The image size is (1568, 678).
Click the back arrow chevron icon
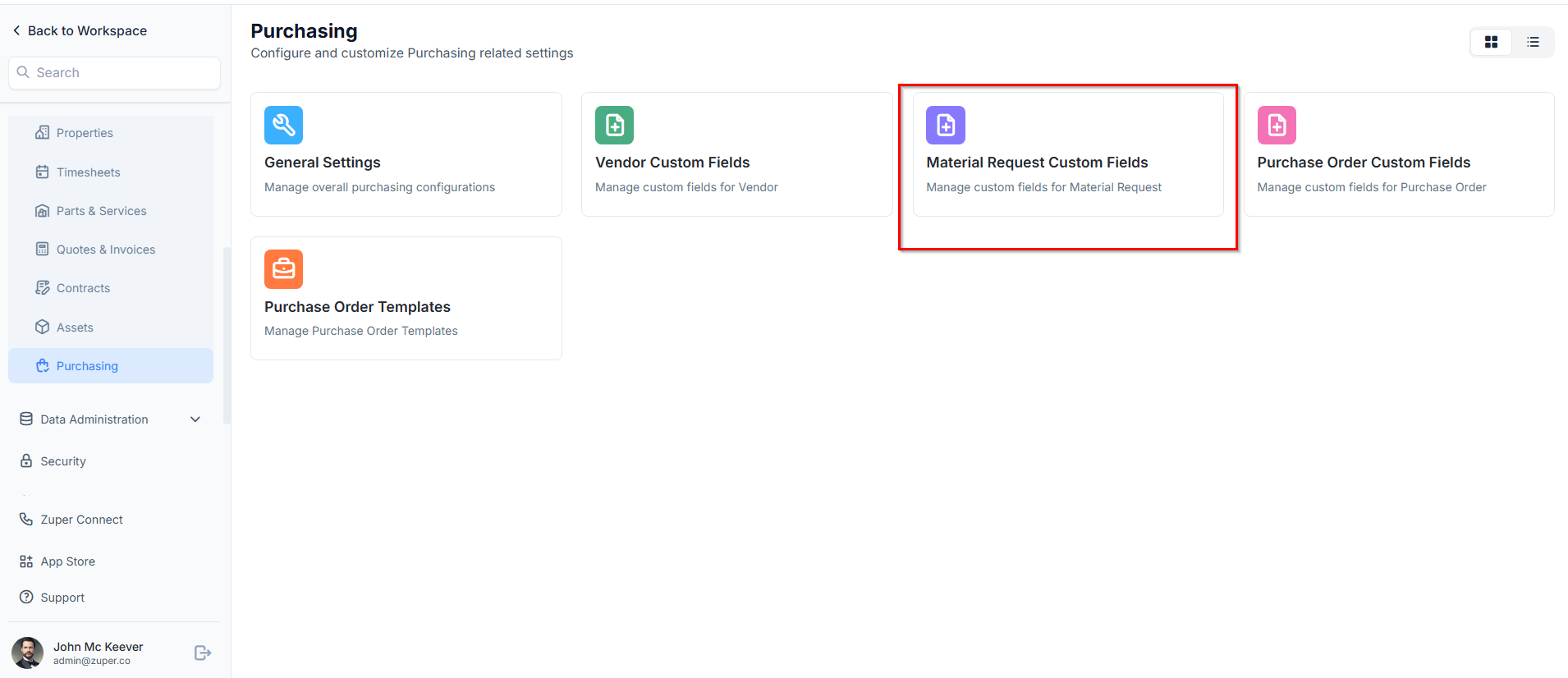coord(16,30)
